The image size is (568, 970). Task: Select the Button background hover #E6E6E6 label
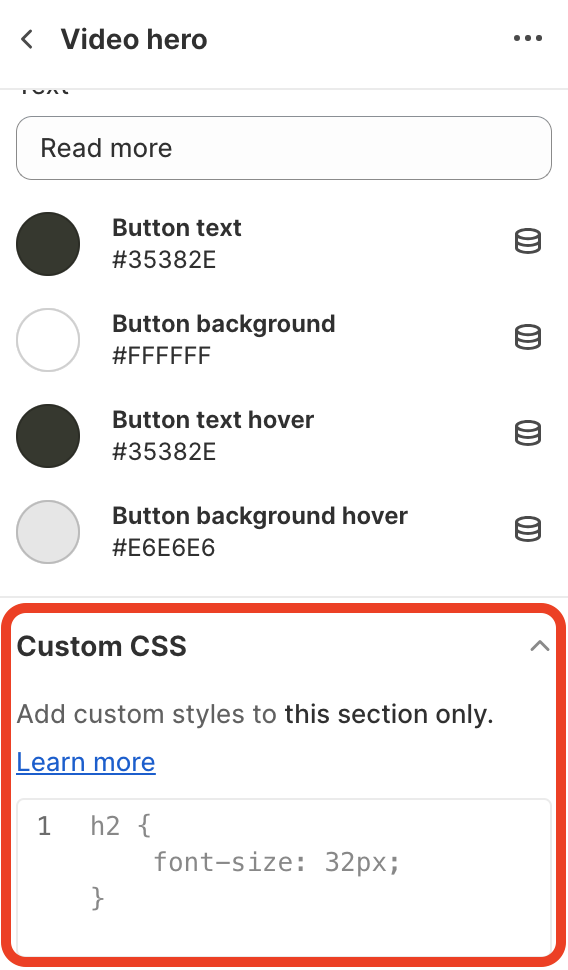coord(260,531)
